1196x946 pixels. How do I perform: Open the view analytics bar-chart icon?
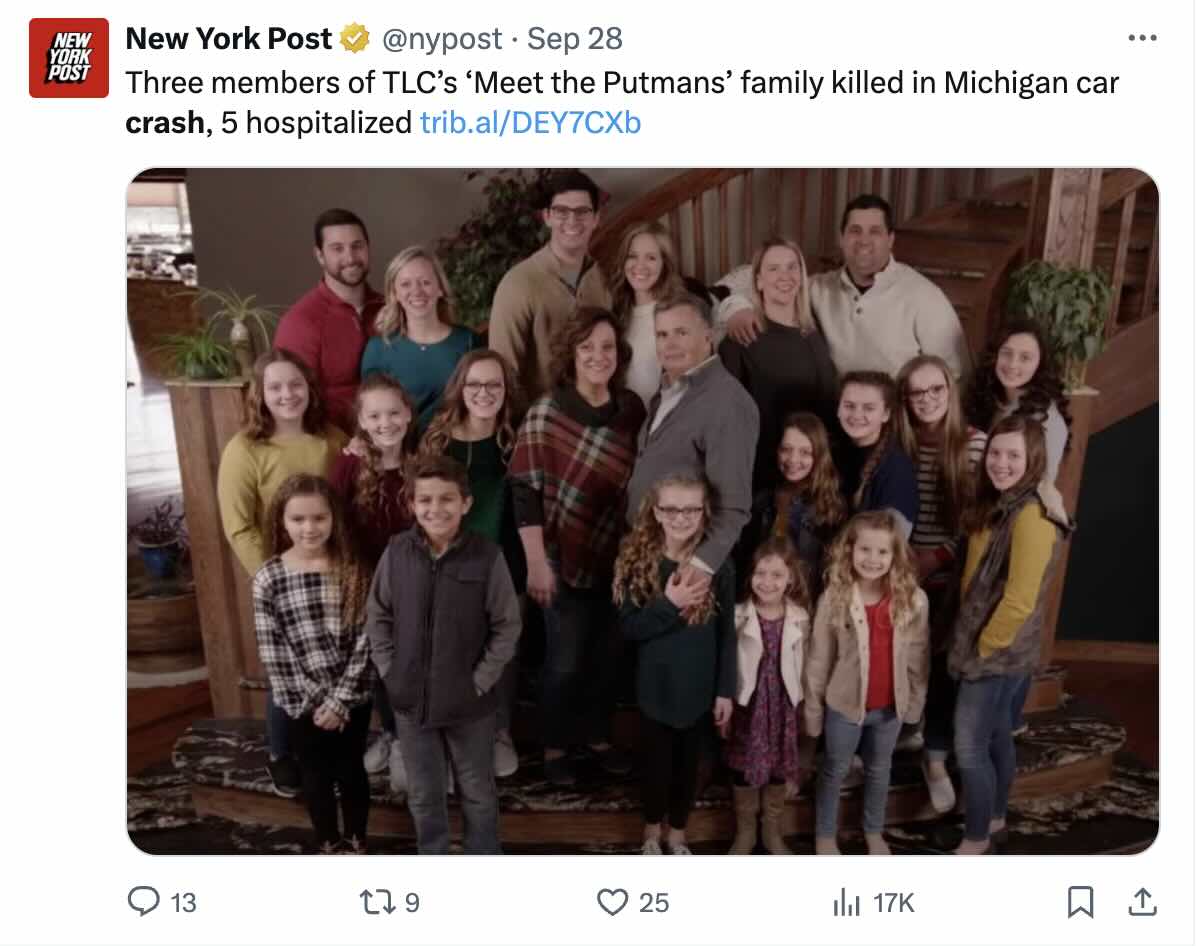(846, 903)
